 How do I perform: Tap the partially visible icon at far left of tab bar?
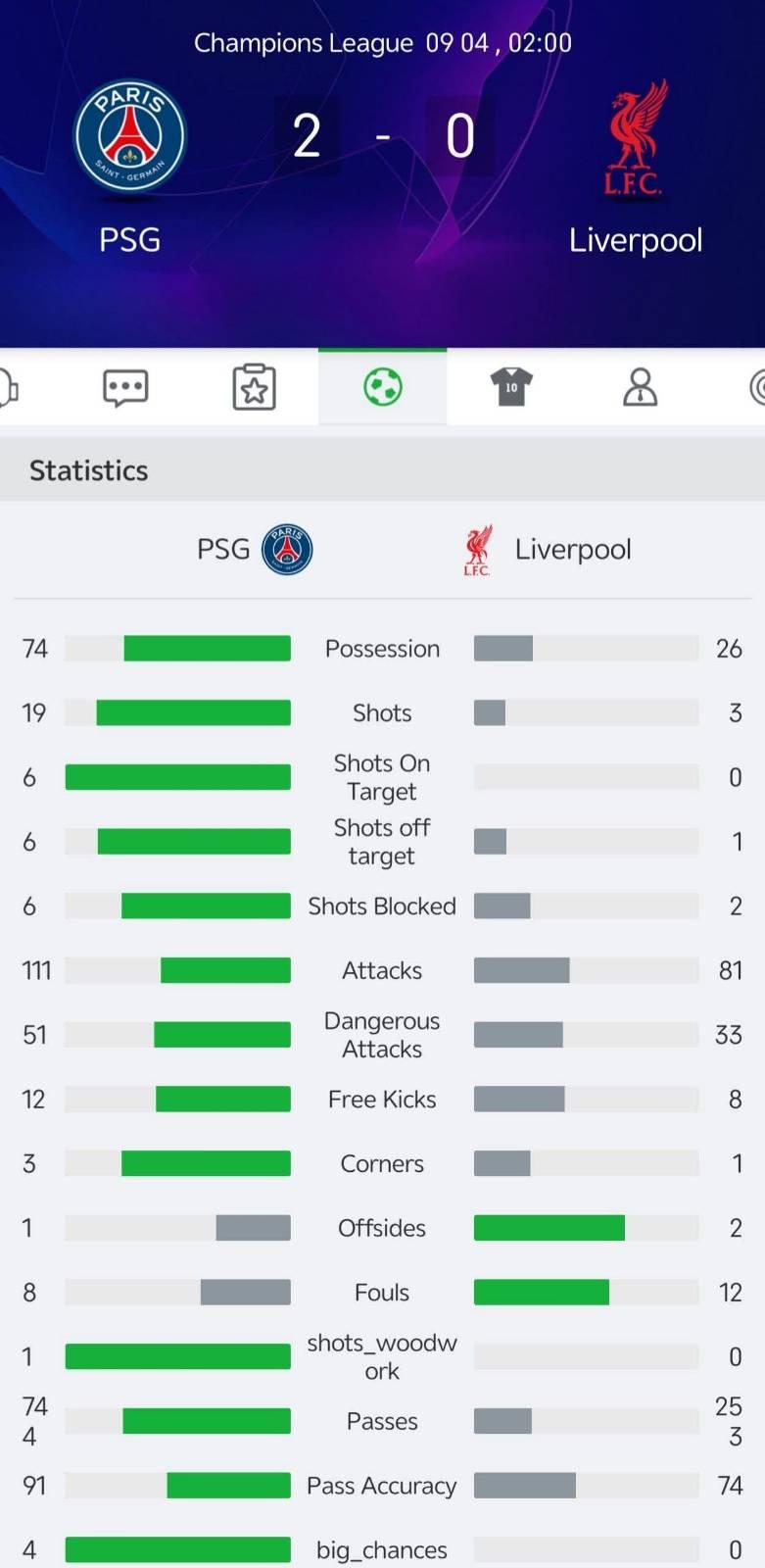(x=8, y=388)
